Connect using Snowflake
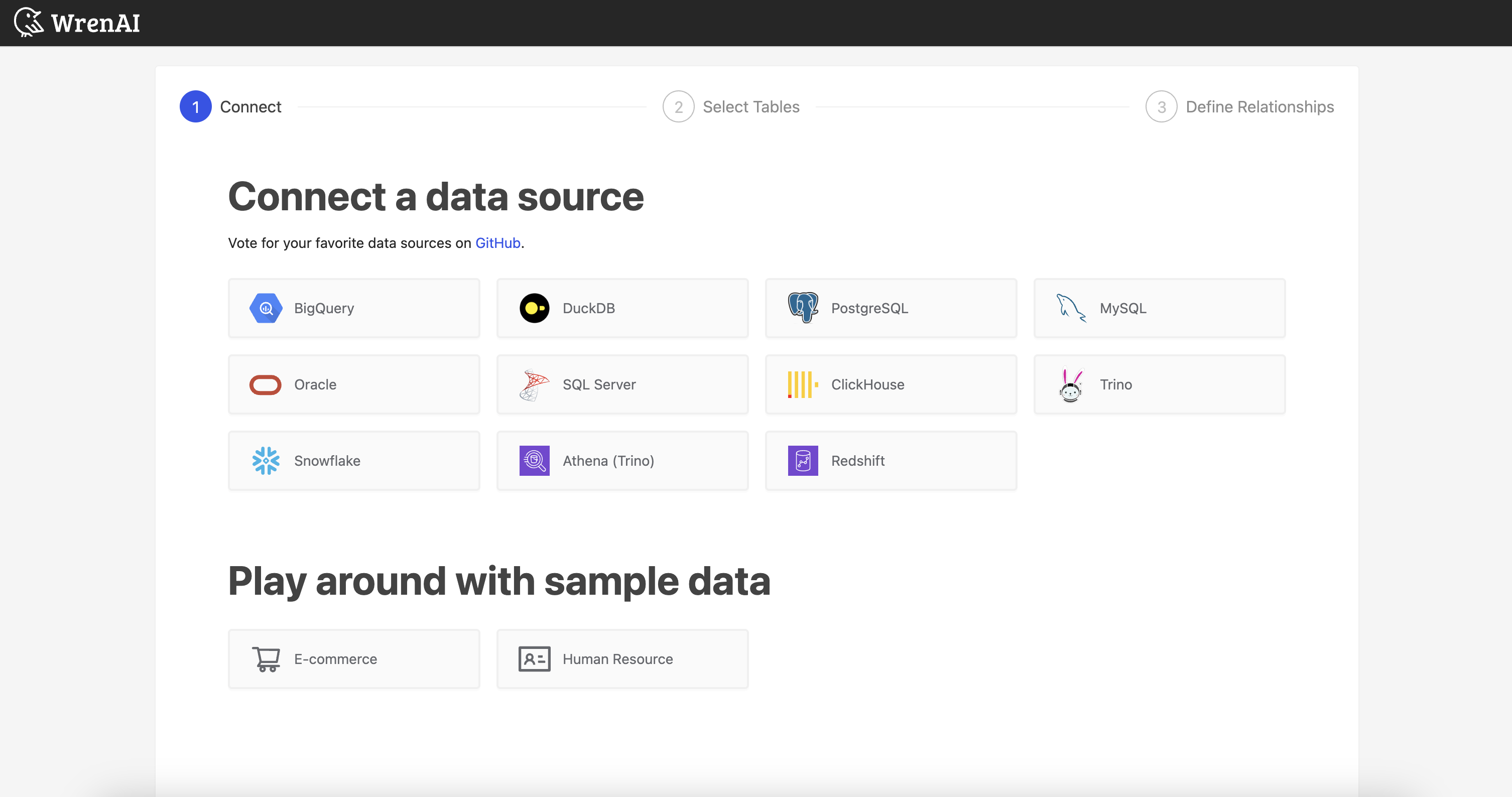Screen dimensions: 1512x797 tap(354, 461)
